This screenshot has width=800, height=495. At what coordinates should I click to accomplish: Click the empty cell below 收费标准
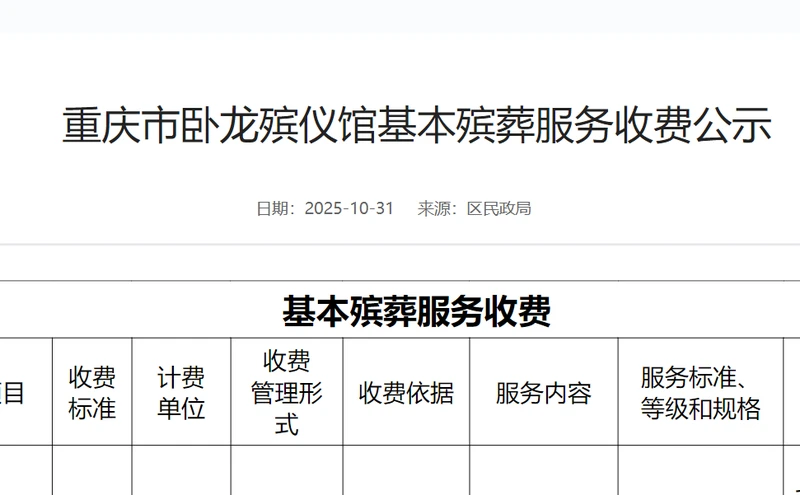click(x=92, y=470)
